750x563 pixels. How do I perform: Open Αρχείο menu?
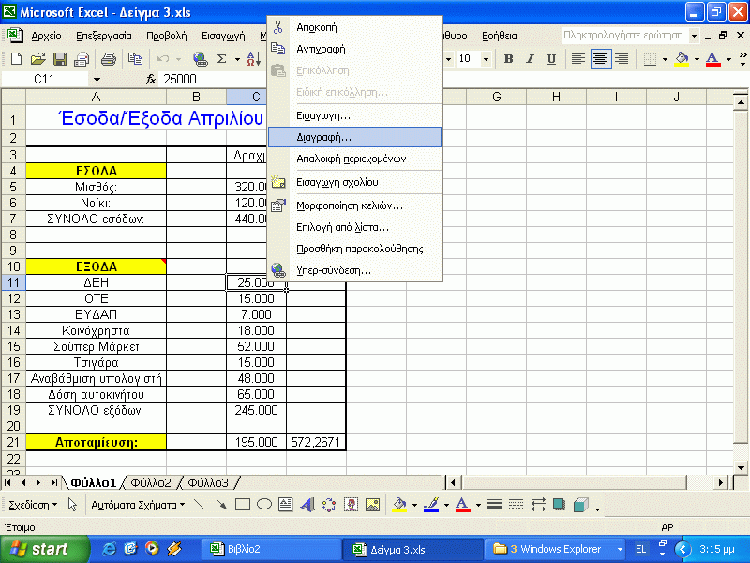click(46, 35)
